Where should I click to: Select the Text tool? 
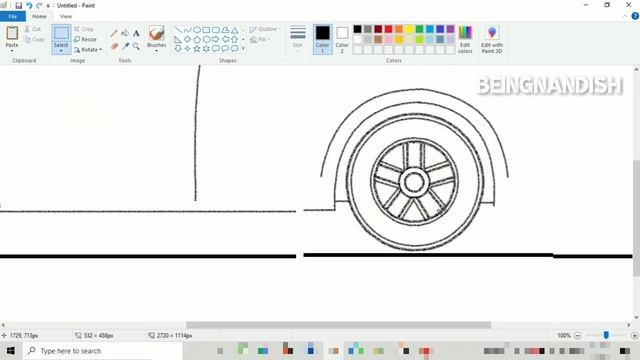[136, 33]
